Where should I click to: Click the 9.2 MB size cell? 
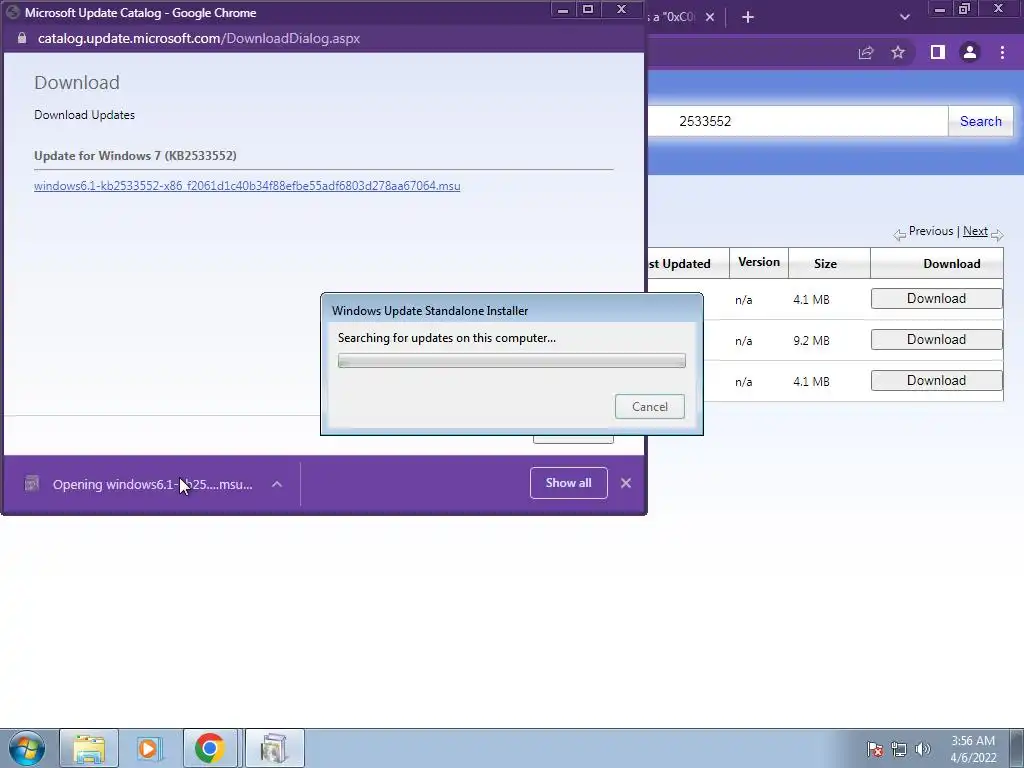pos(811,341)
